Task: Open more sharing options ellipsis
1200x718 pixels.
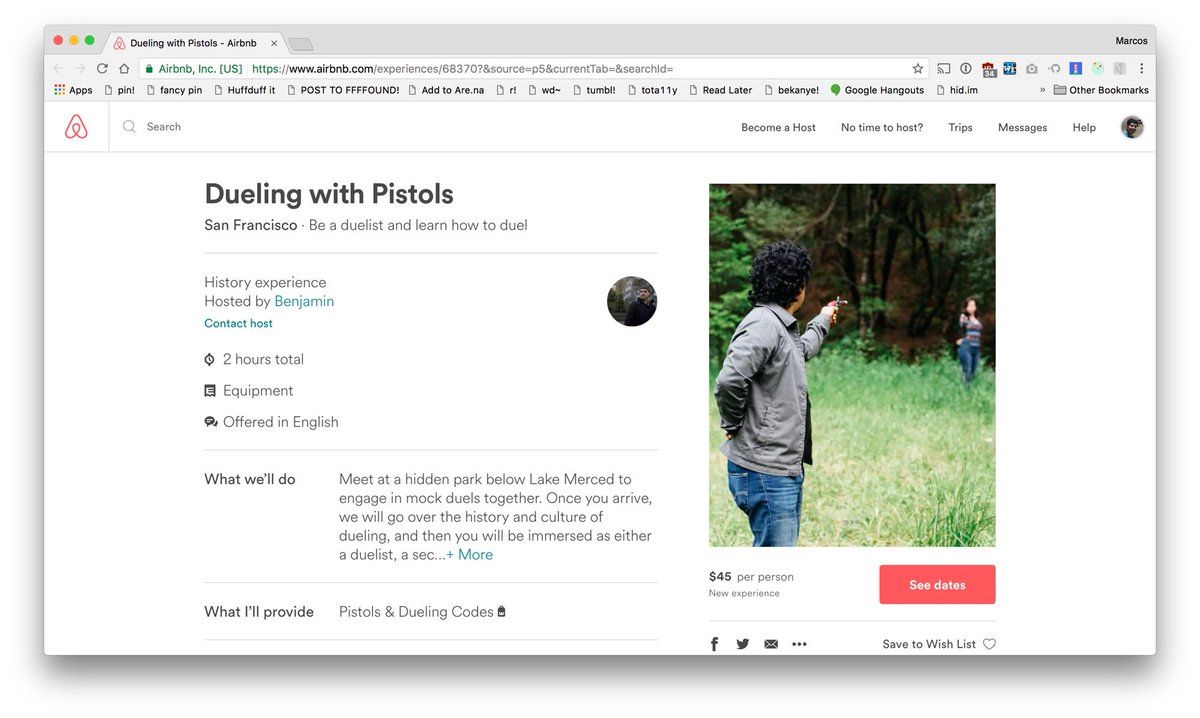Action: point(799,644)
